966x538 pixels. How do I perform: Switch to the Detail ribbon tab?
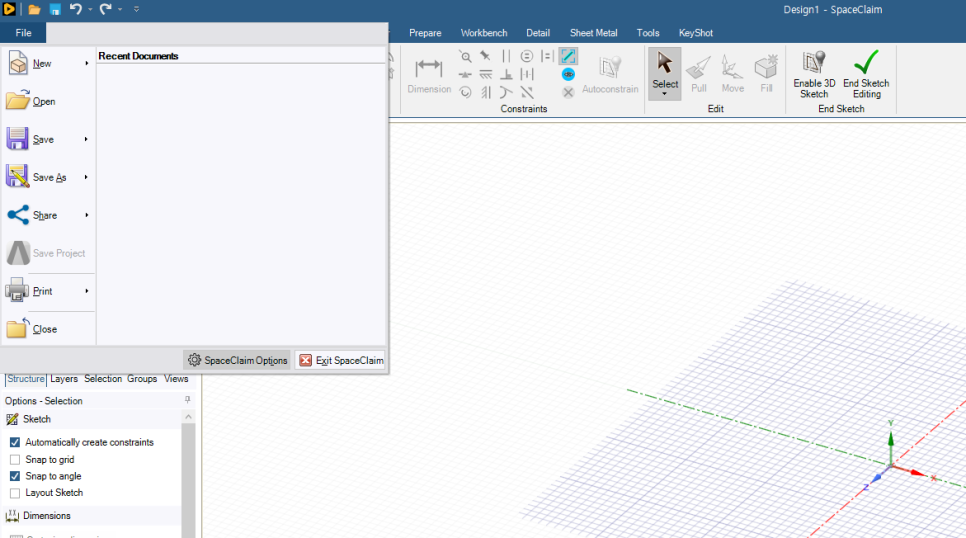point(538,33)
